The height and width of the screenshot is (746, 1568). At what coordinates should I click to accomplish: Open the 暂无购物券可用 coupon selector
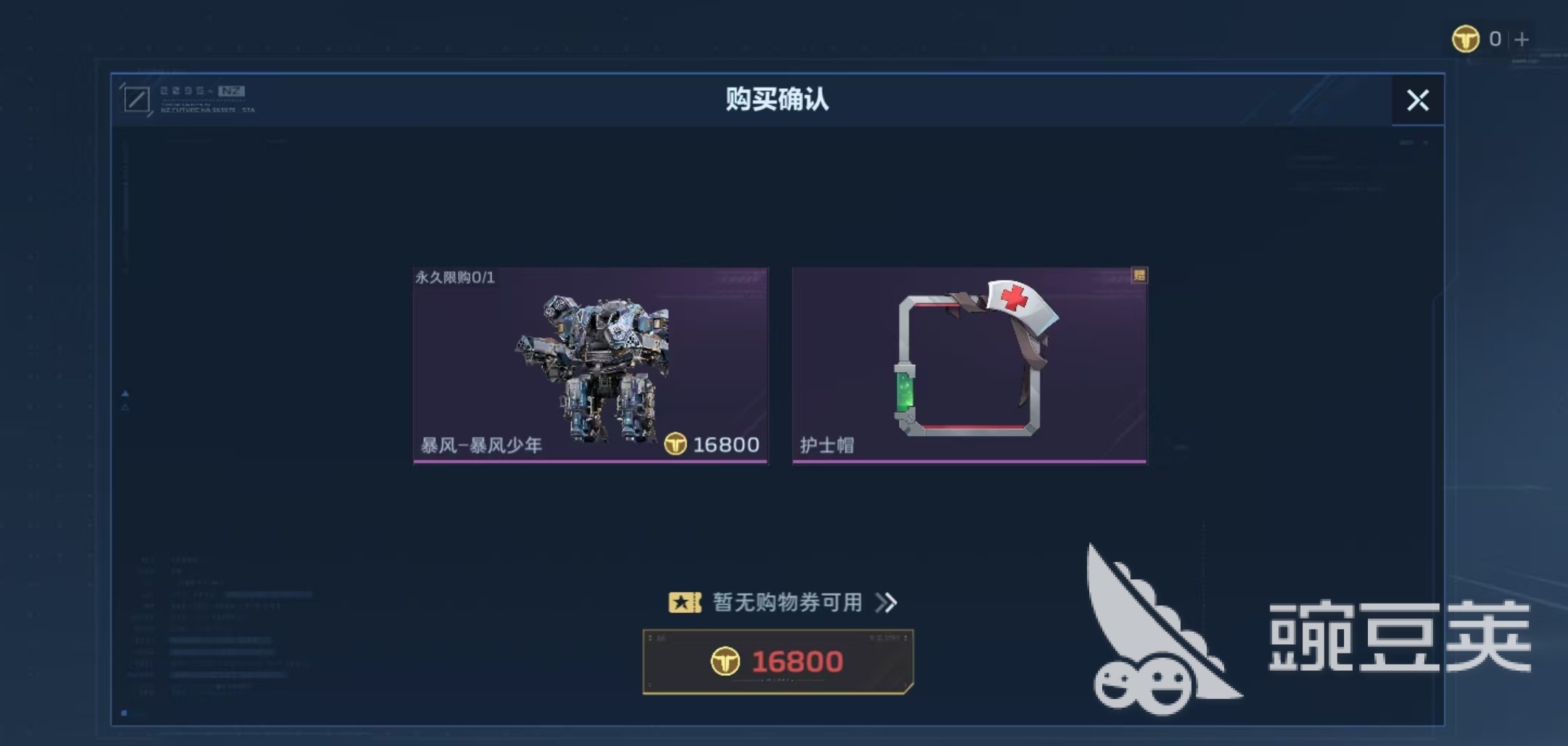click(784, 602)
